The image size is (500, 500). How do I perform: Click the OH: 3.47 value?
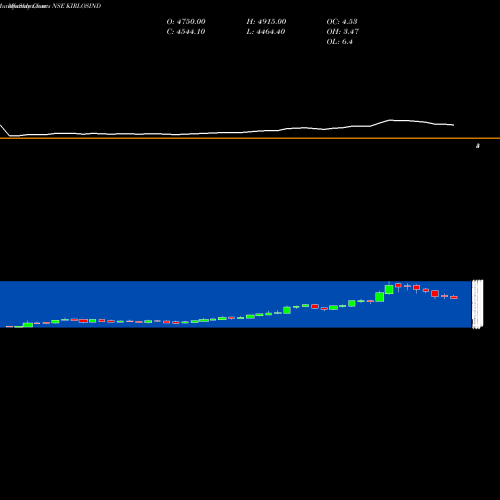(x=343, y=32)
